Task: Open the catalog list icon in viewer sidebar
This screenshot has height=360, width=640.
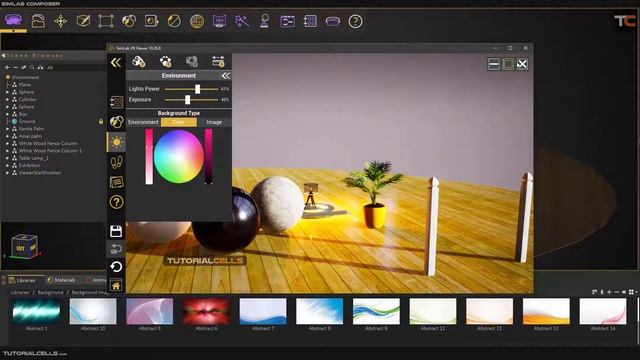Action: (x=116, y=102)
